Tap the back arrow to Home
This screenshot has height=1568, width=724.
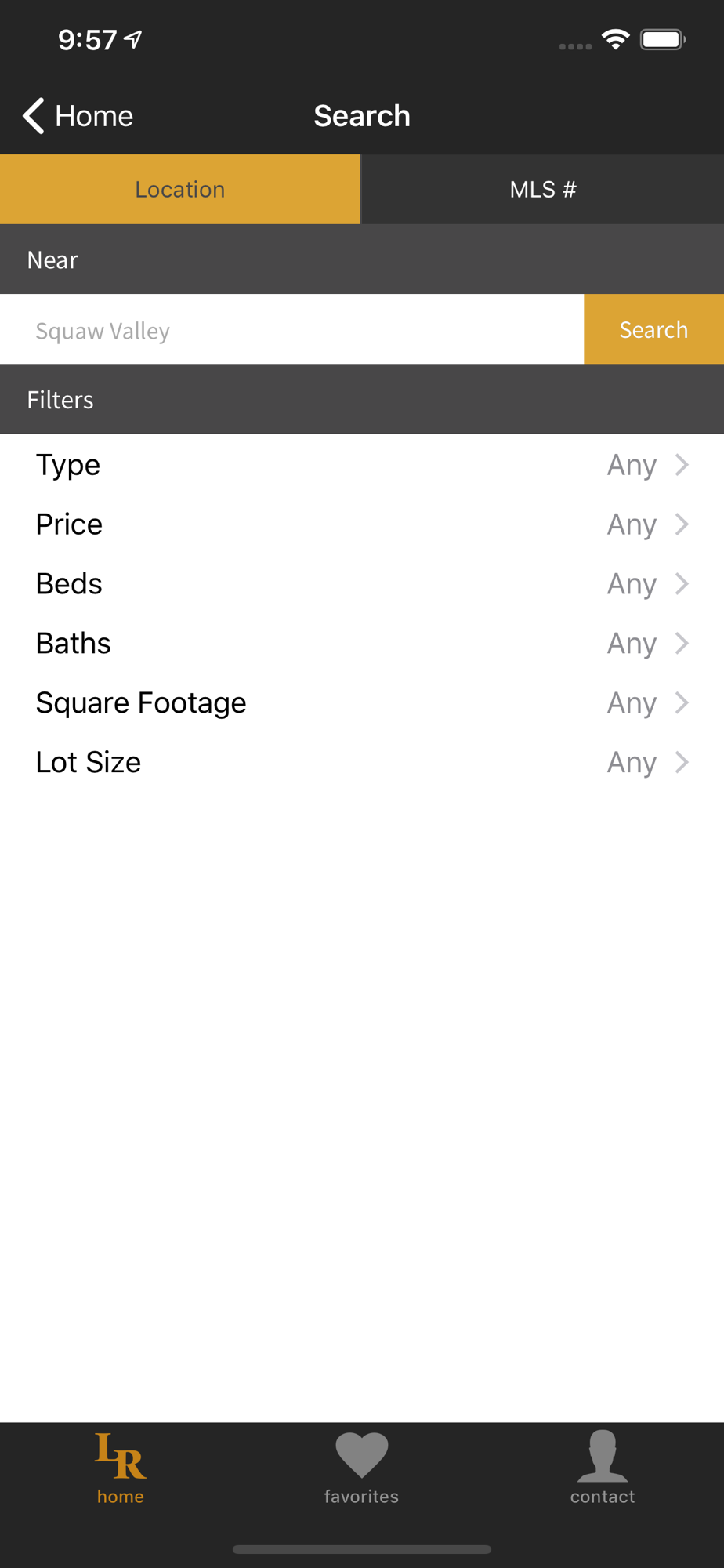(33, 116)
